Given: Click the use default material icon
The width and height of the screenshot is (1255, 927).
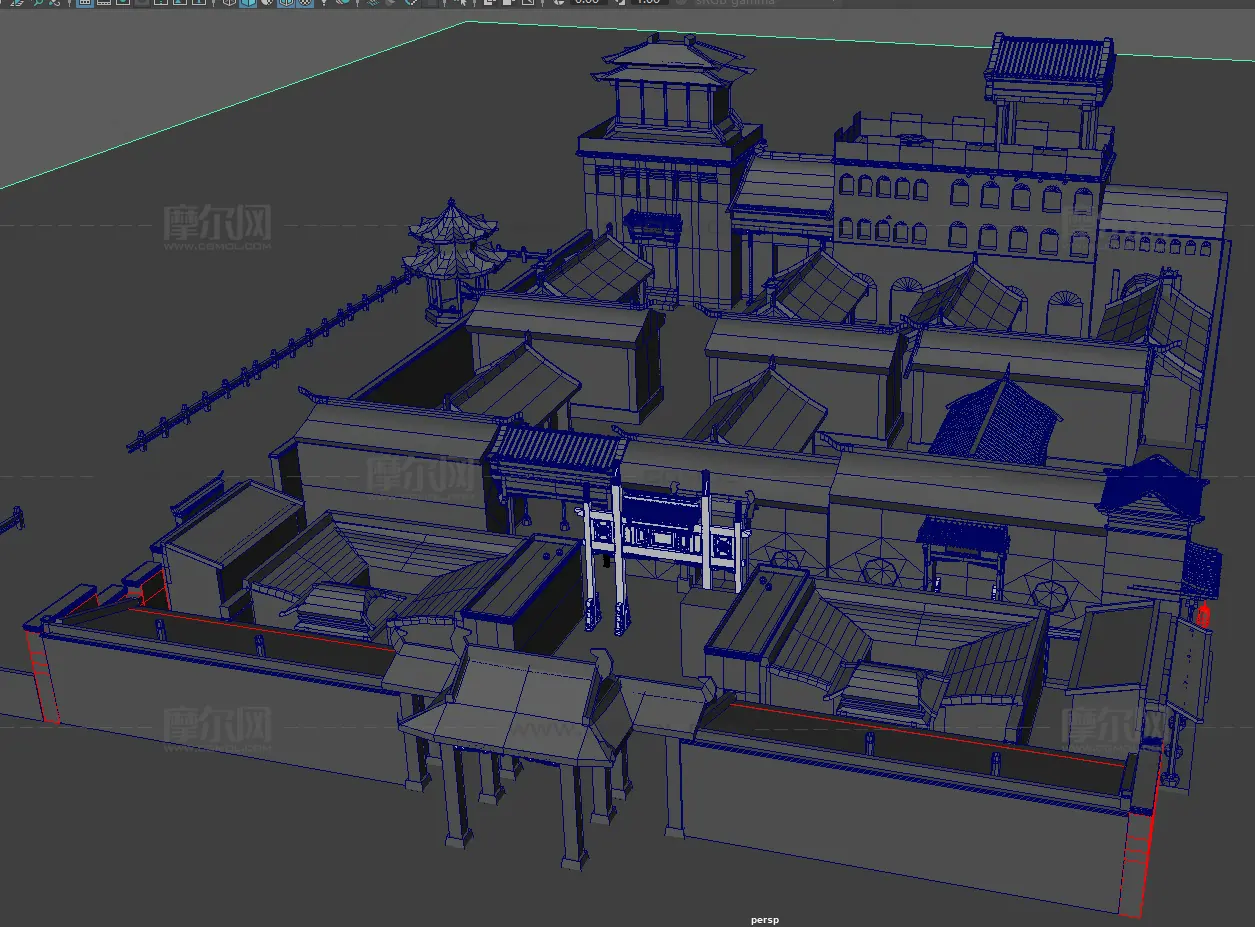Looking at the screenshot, I should point(267,3).
